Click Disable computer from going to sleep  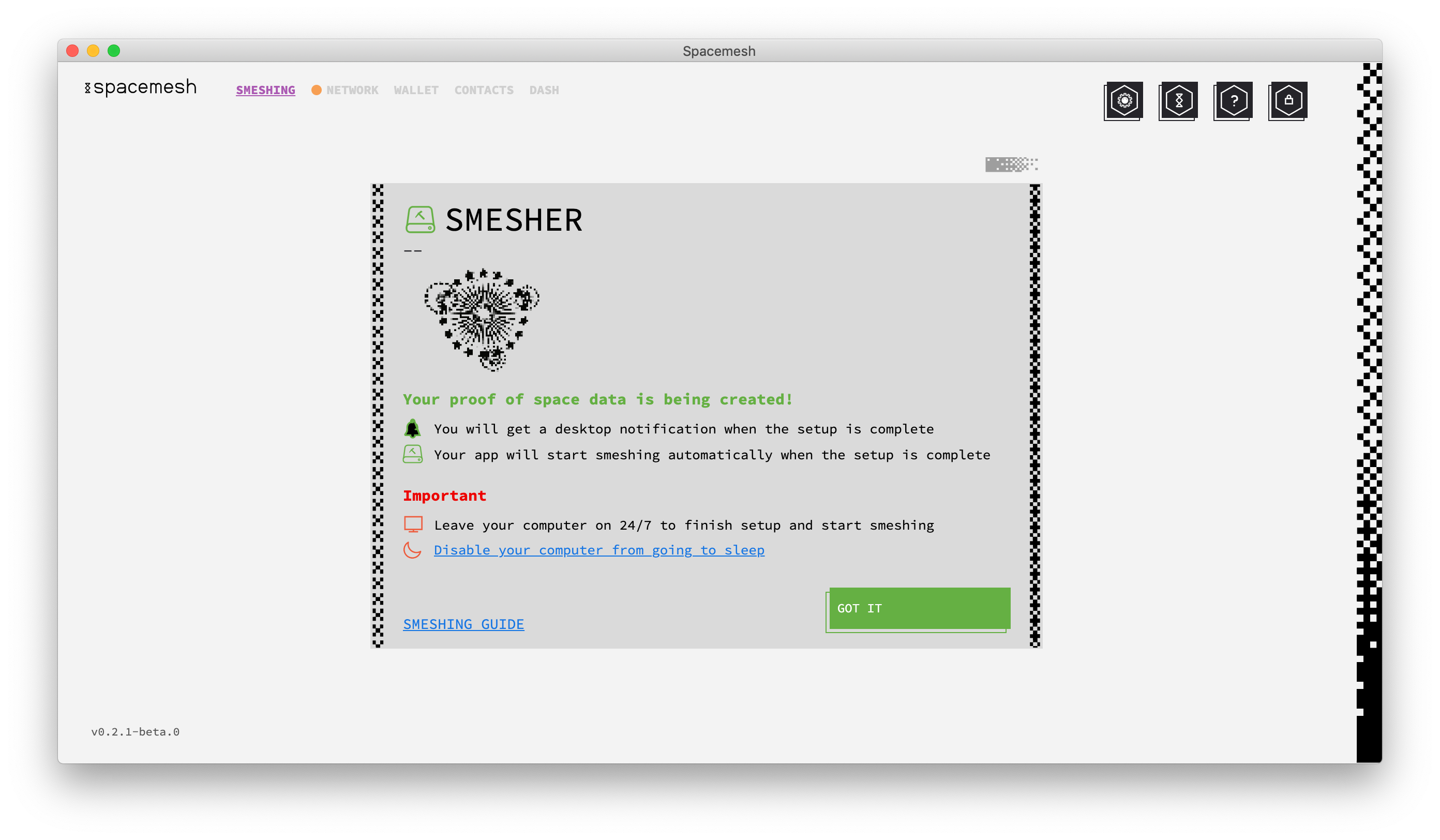tap(599, 550)
